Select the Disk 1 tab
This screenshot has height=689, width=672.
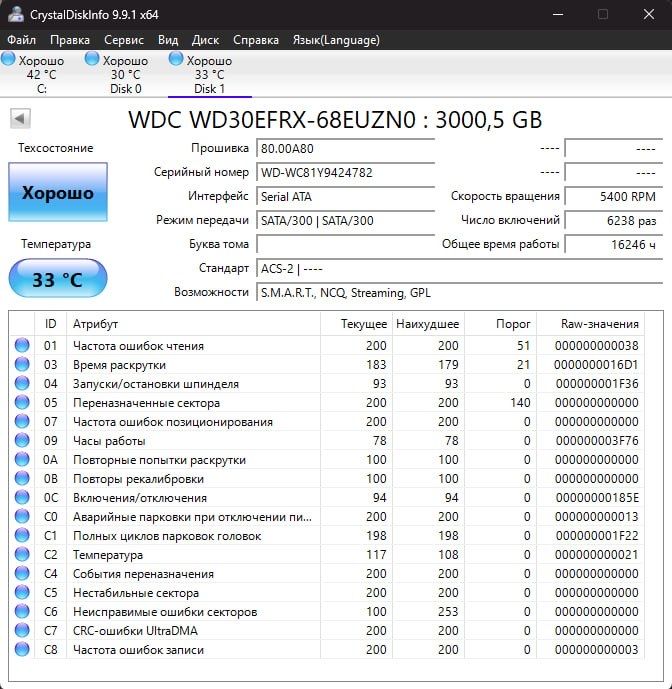coord(210,74)
